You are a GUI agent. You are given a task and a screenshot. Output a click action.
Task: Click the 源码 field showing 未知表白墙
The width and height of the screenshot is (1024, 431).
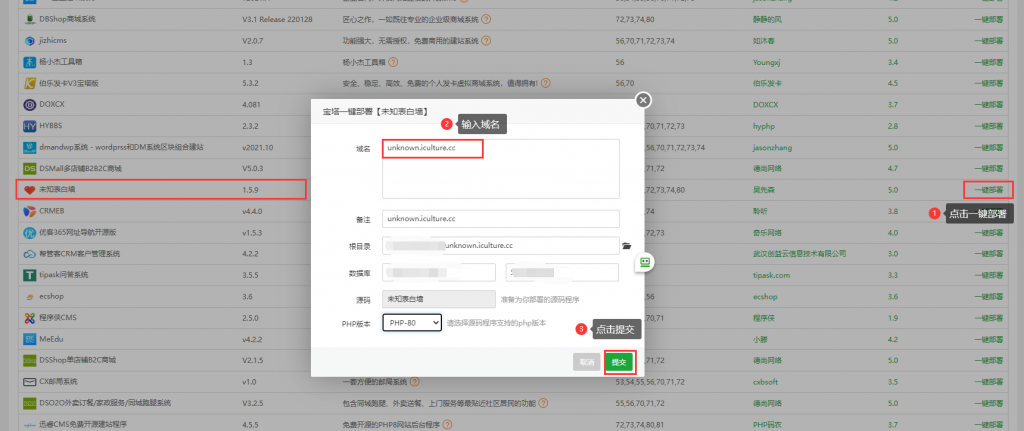[439, 298]
